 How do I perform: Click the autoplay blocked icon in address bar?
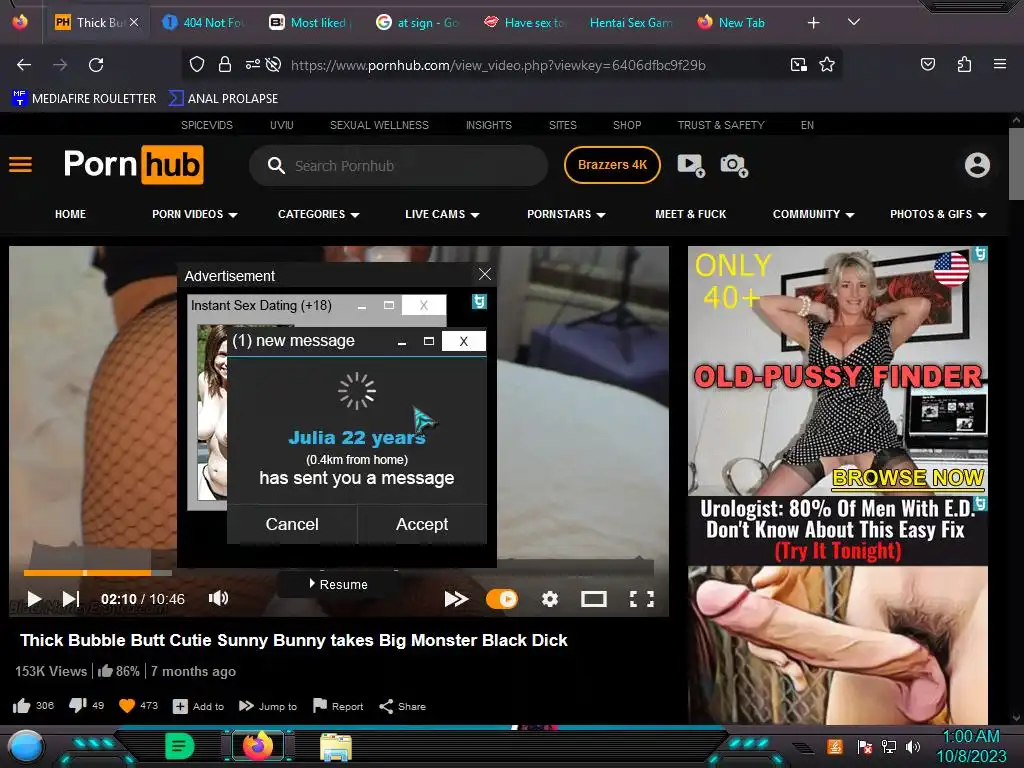[274, 64]
